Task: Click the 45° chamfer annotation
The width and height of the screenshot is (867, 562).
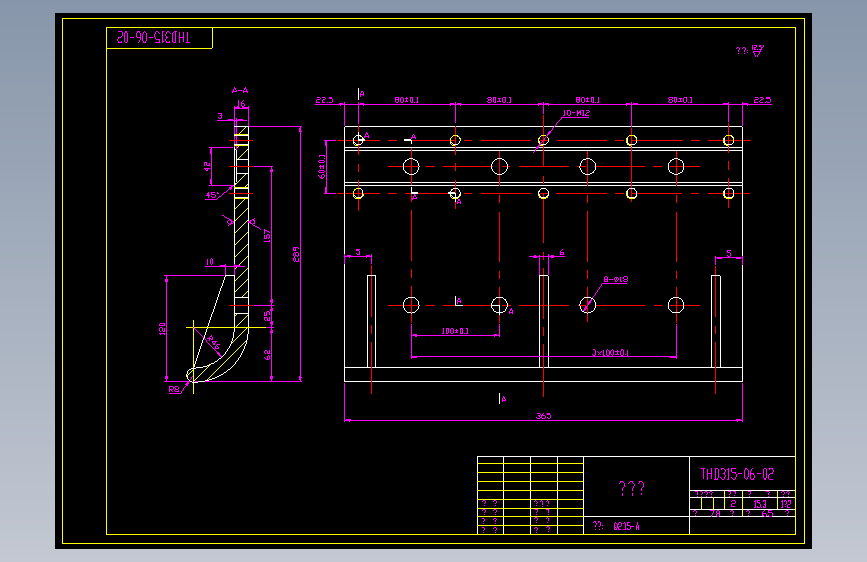Action: (x=212, y=195)
